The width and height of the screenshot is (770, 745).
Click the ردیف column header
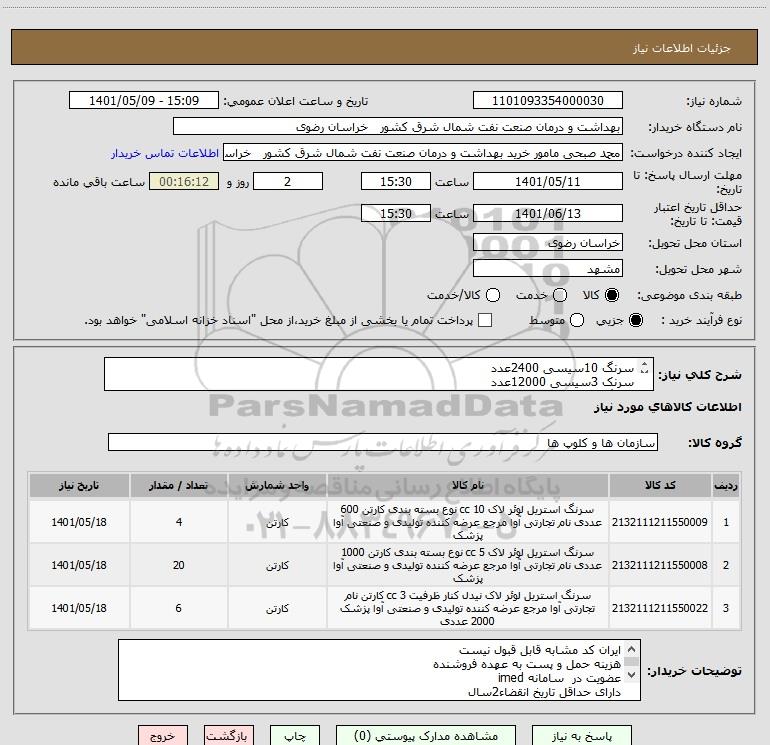(726, 485)
